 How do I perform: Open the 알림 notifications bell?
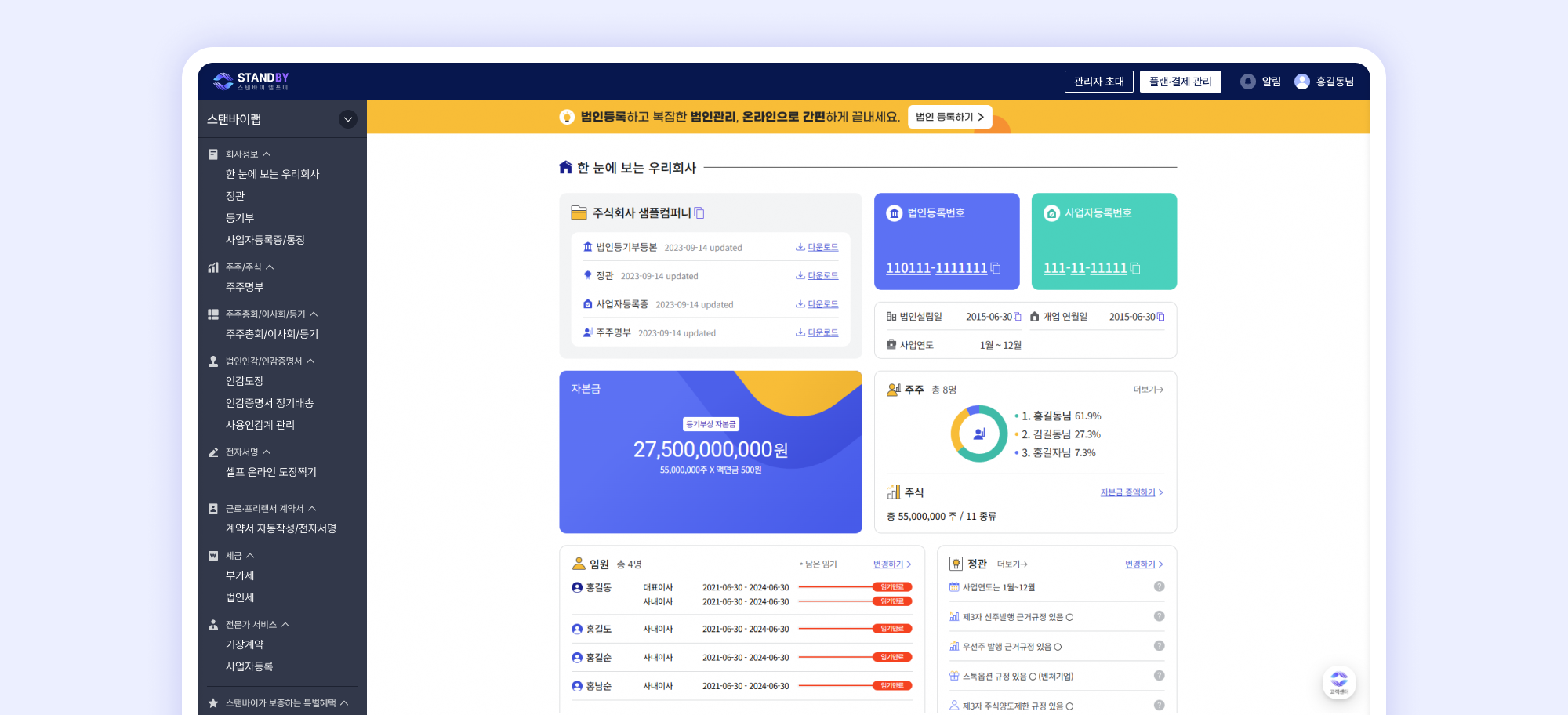[x=1248, y=82]
